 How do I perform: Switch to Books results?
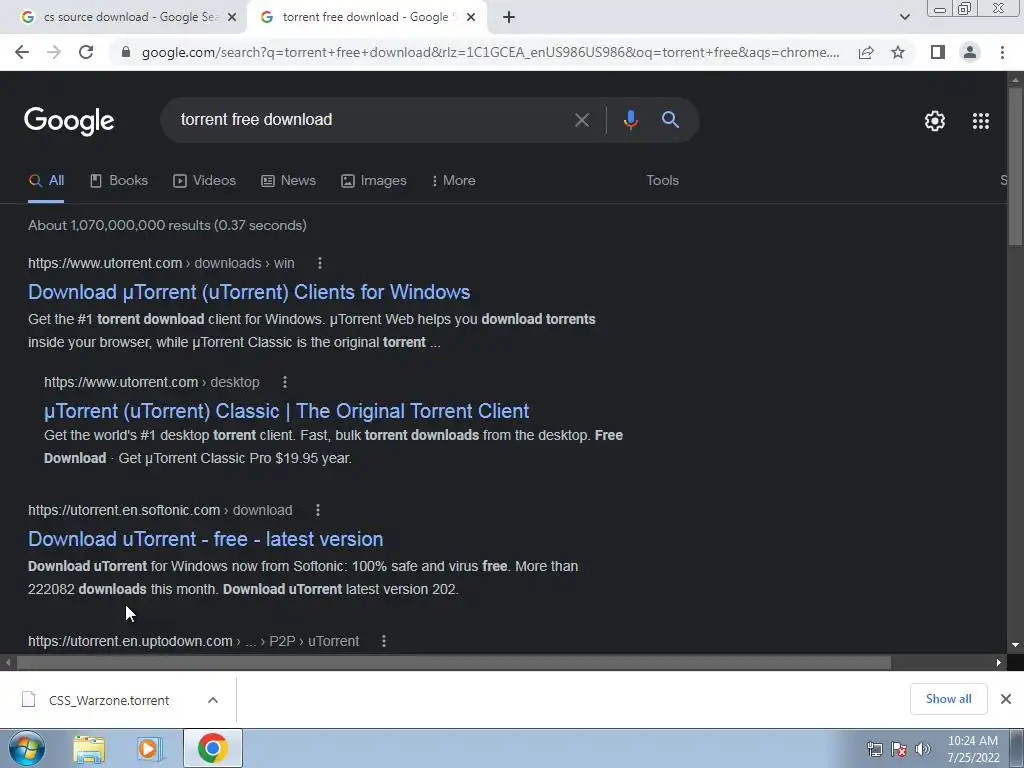(x=119, y=181)
